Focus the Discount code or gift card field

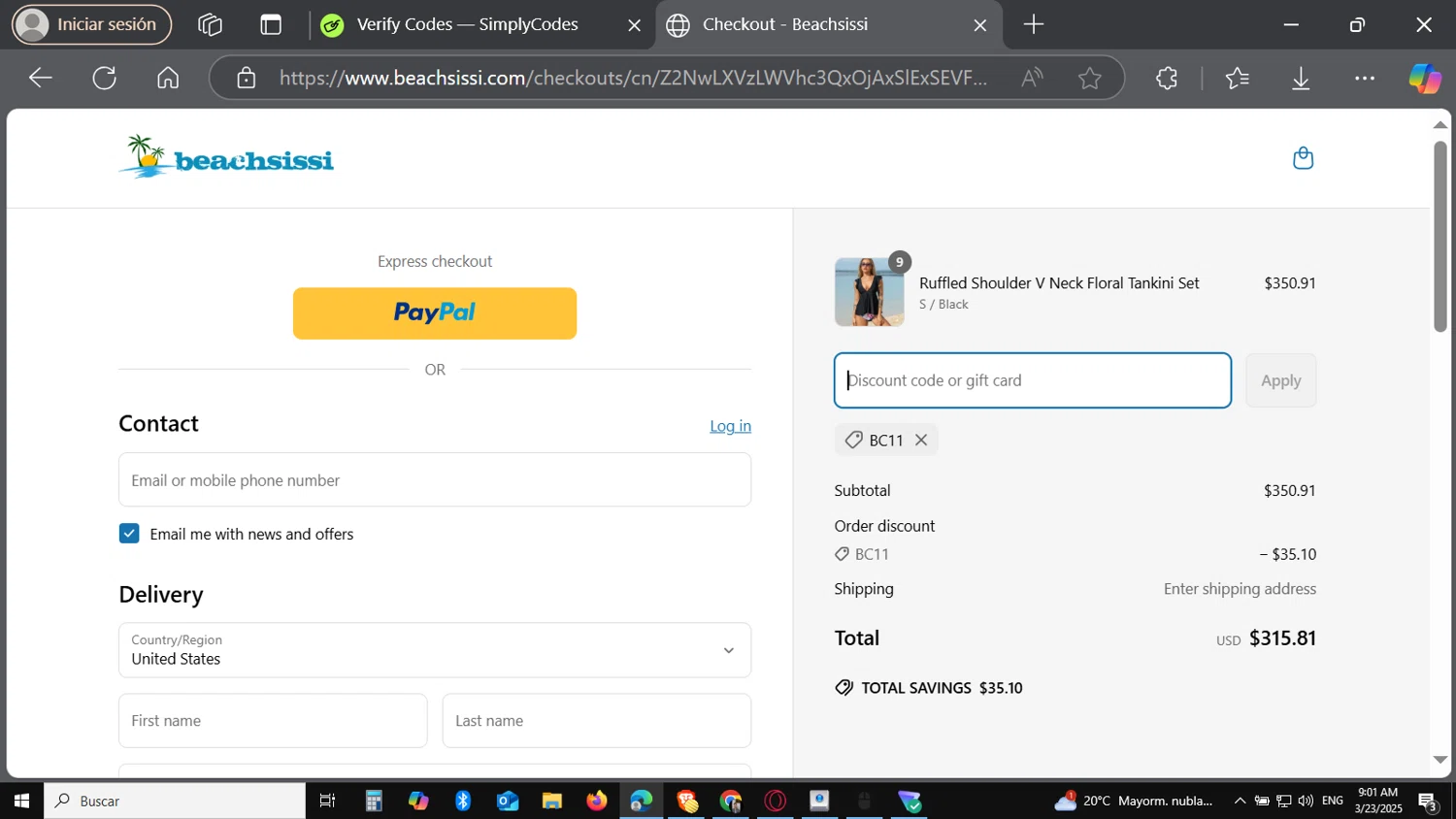click(1033, 380)
